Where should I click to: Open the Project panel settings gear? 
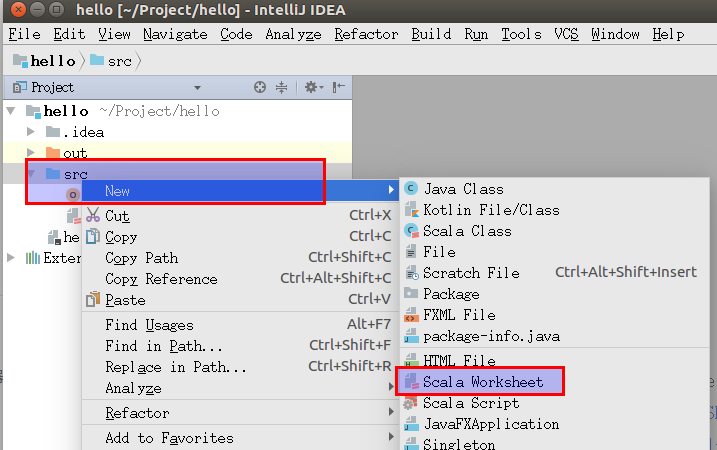coord(314,87)
